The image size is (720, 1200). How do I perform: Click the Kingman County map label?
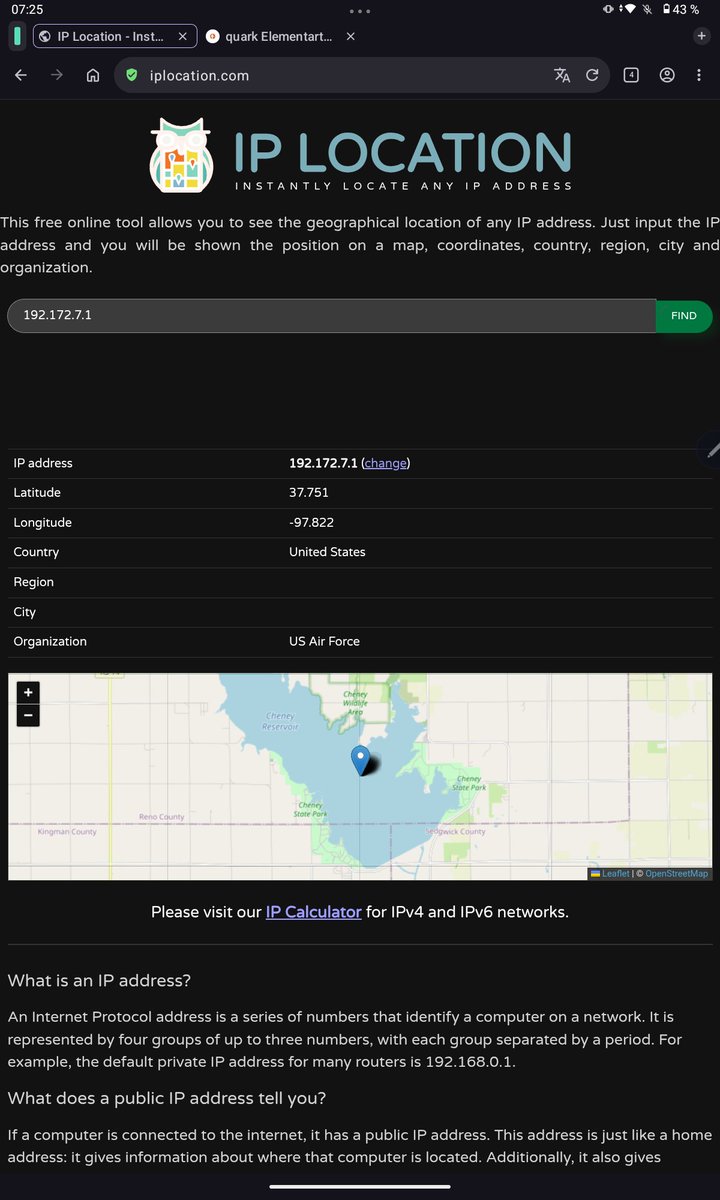point(67,832)
